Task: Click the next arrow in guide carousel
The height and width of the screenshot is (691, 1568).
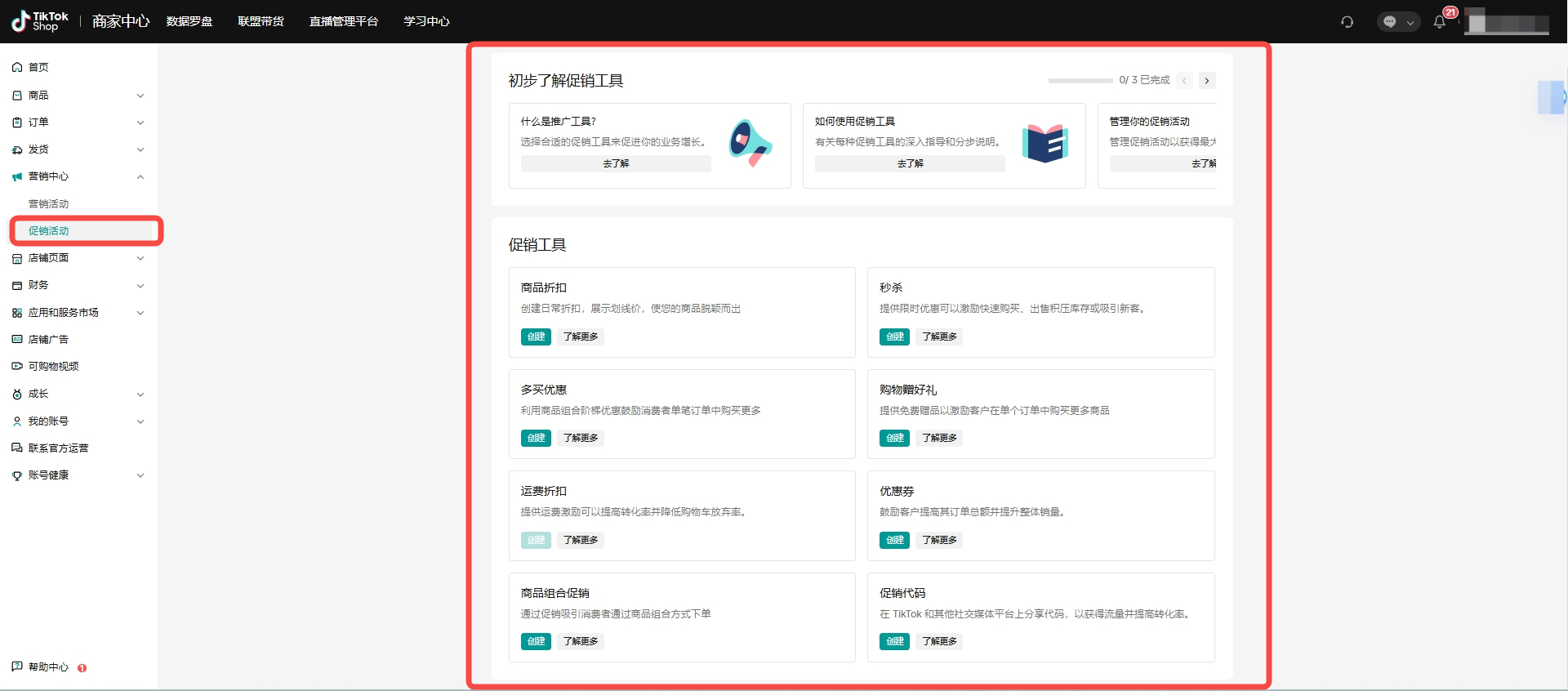Action: tap(1207, 80)
